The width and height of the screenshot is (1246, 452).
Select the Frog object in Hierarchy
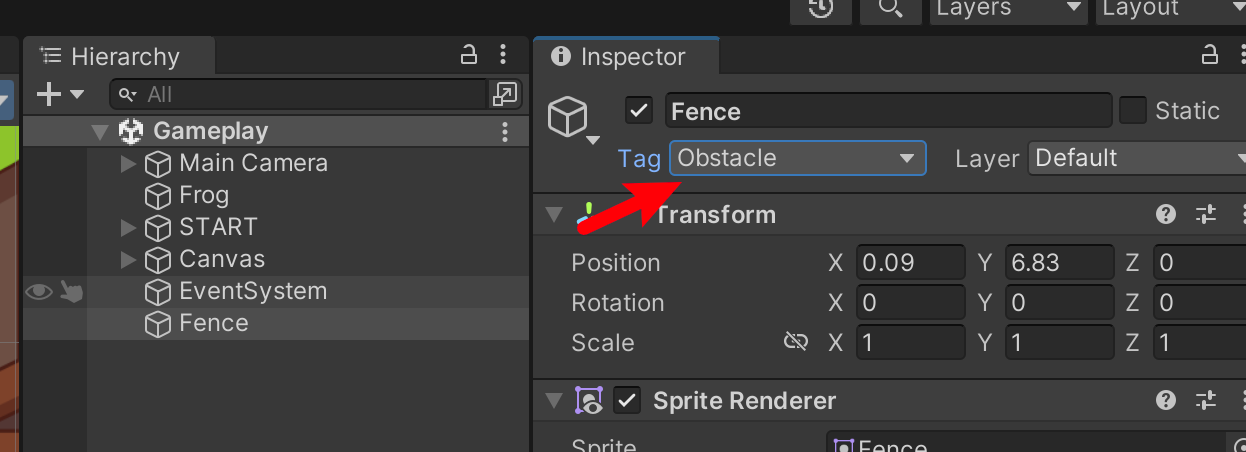click(x=204, y=195)
